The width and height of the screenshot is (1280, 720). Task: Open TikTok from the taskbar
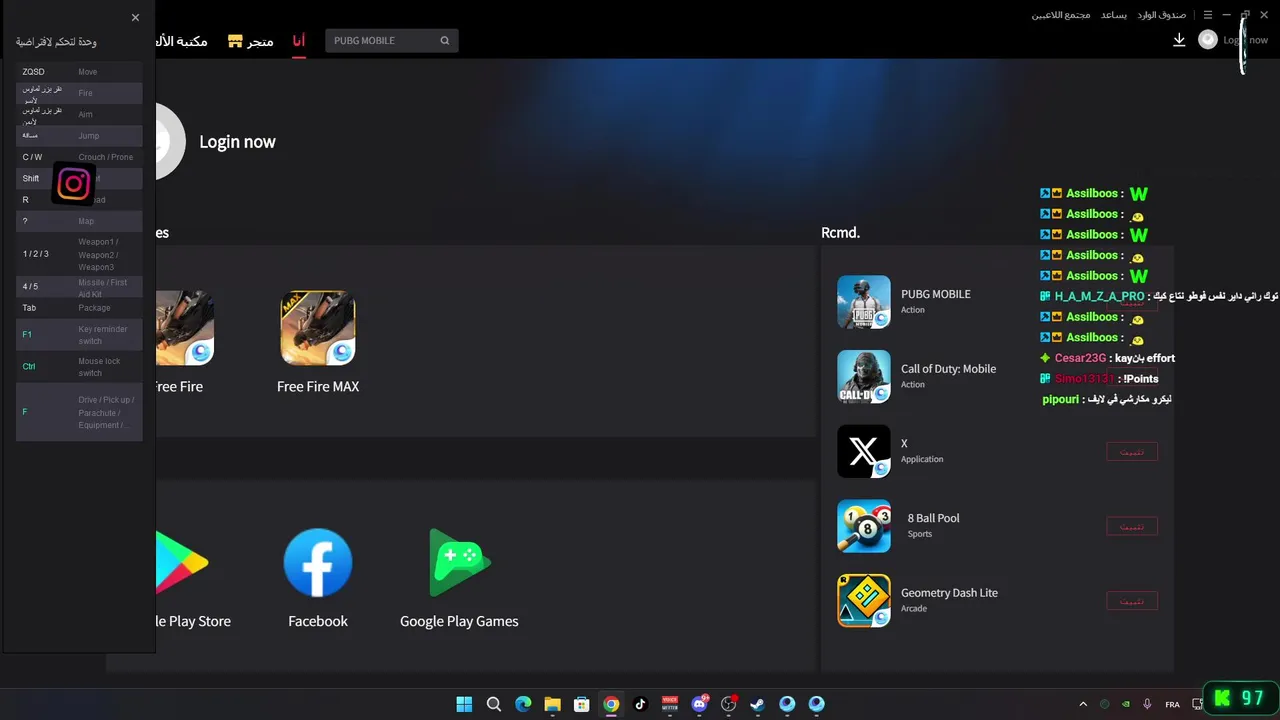[x=640, y=704]
